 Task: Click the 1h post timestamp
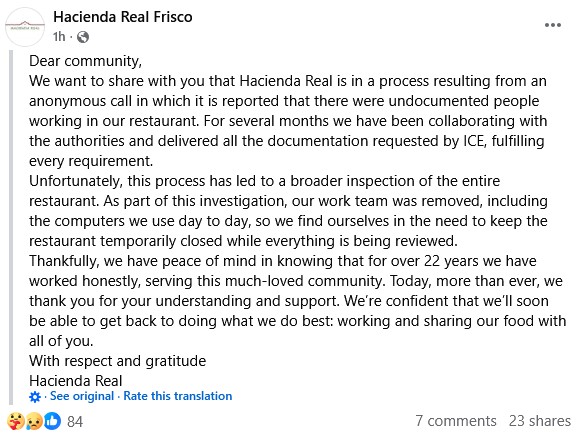59,37
